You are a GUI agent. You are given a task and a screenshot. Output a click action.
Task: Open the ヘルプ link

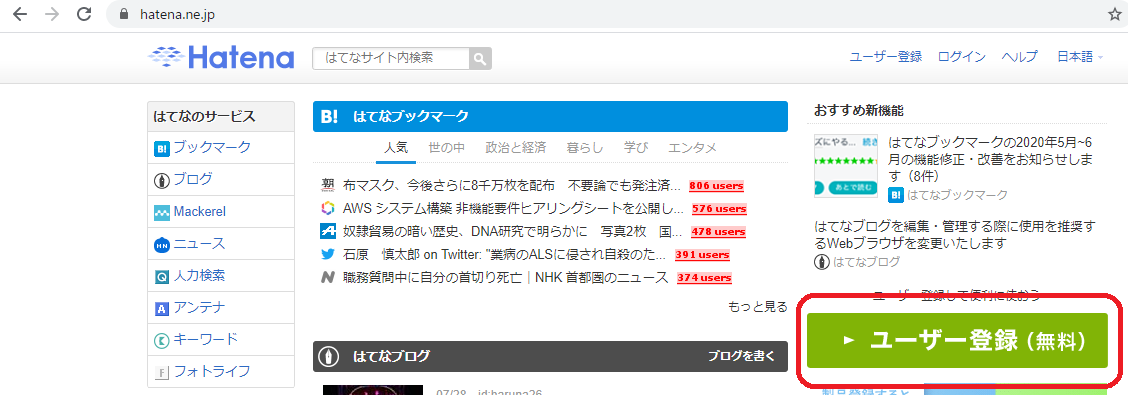[x=1019, y=58]
